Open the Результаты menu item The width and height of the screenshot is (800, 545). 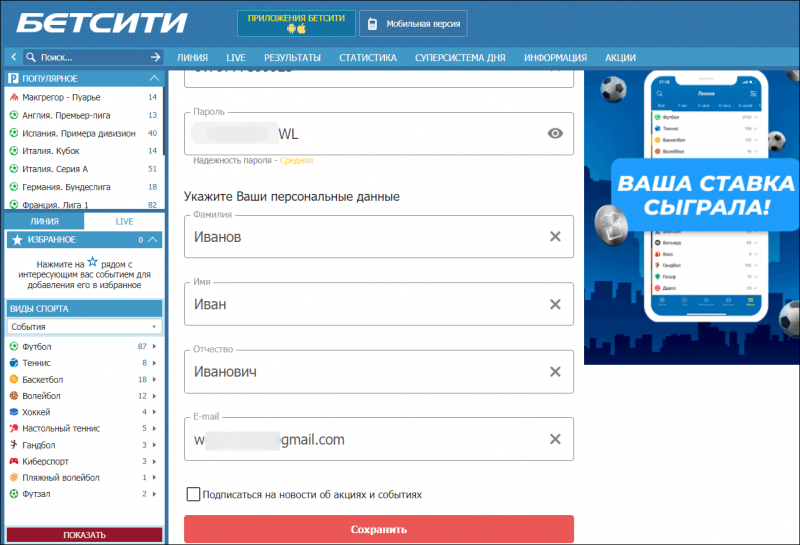tap(292, 58)
